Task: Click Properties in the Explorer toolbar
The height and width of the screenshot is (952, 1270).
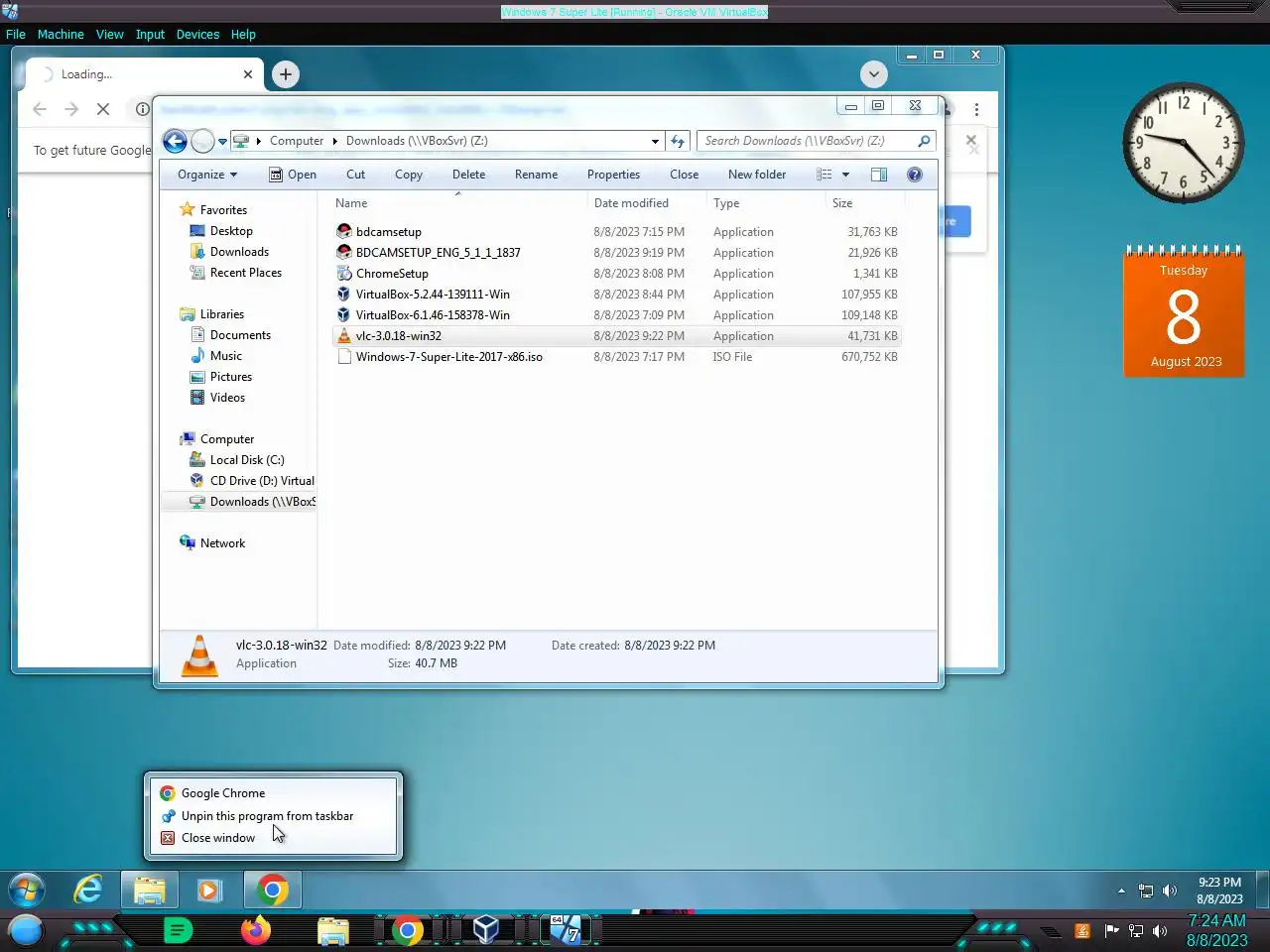Action: pos(613,175)
